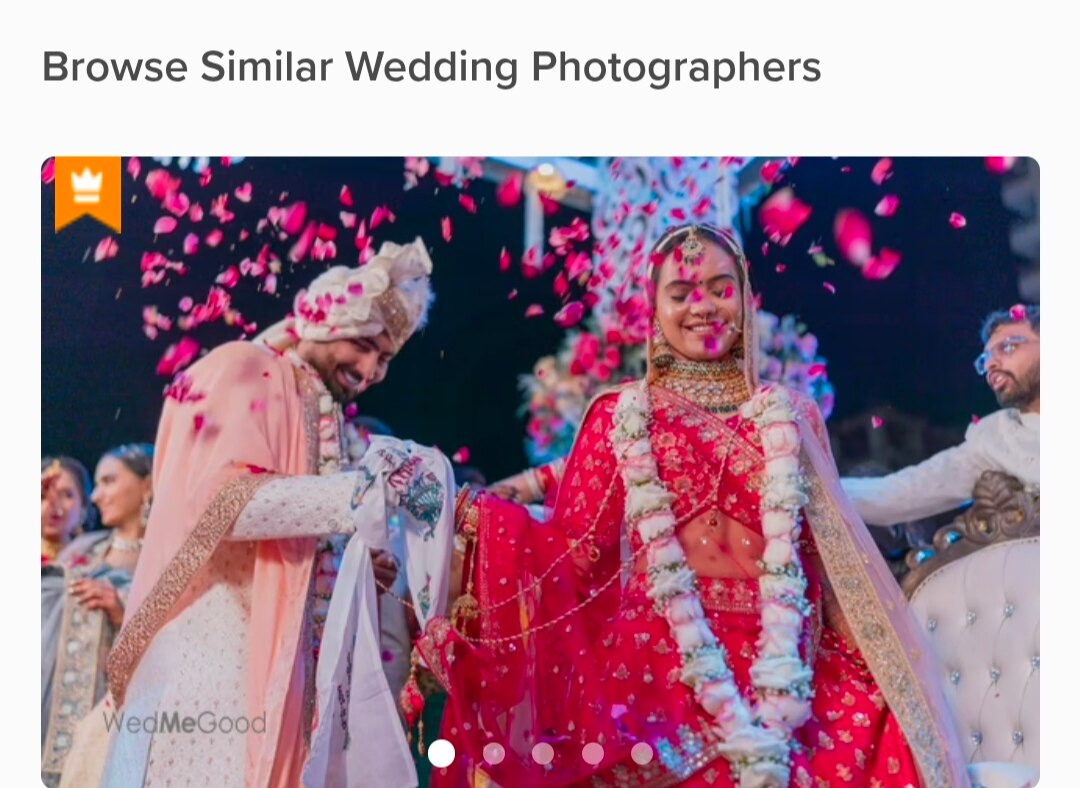Select the first white carousel dot
This screenshot has height=788, width=1080.
click(x=442, y=754)
